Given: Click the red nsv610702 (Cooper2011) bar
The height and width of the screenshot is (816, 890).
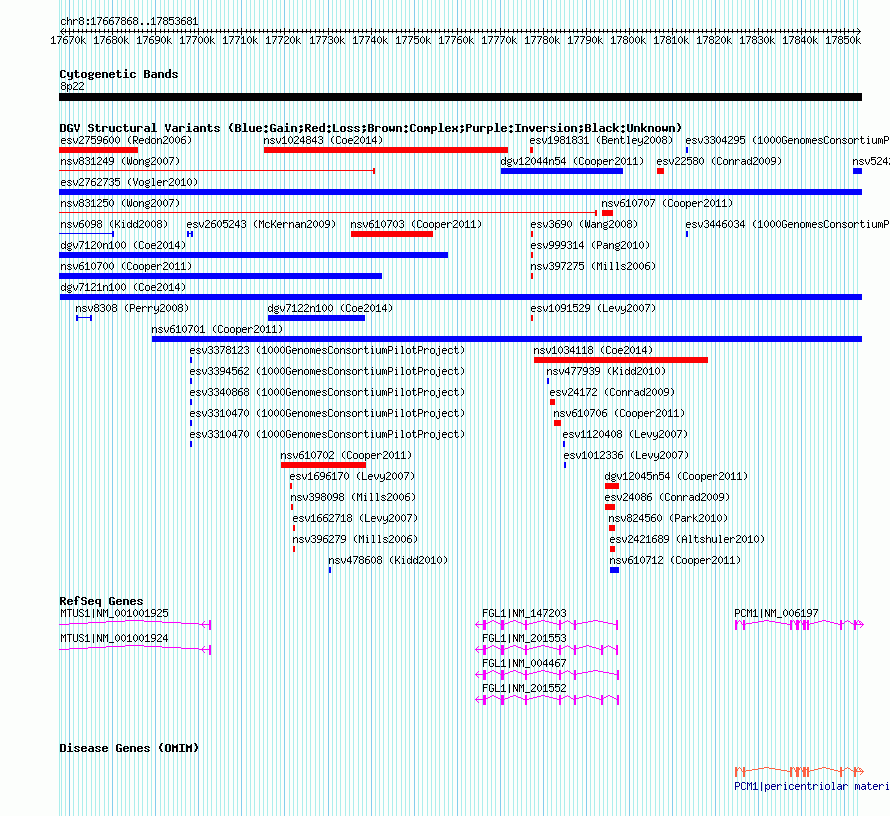Looking at the screenshot, I should (x=324, y=465).
